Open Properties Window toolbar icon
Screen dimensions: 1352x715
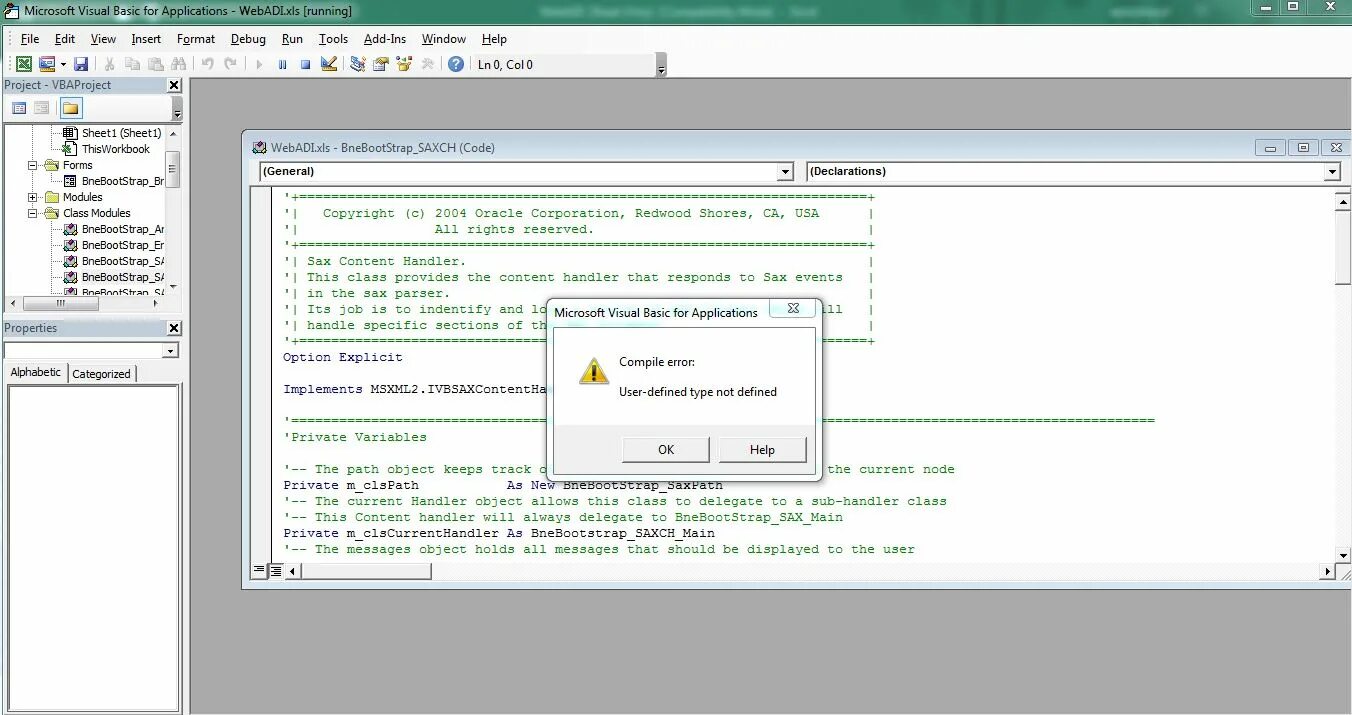click(381, 64)
